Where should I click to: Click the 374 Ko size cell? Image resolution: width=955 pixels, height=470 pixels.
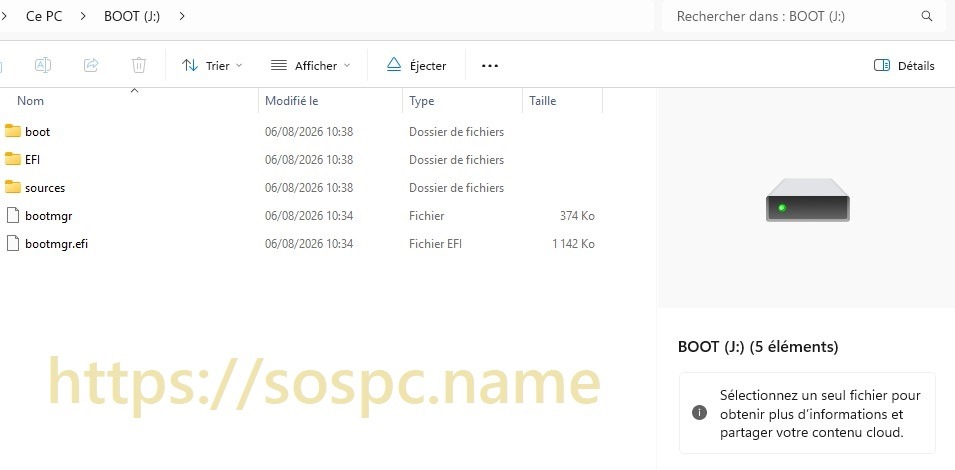point(577,216)
